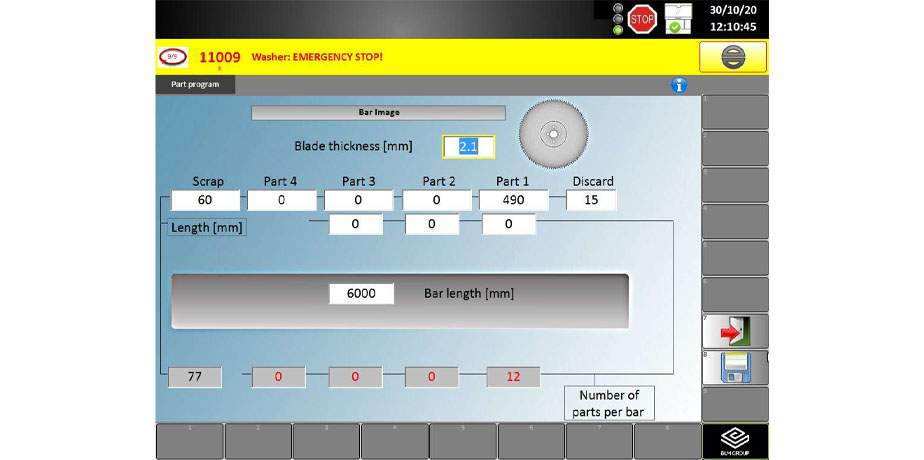Click the traffic light status indicator
The width and height of the screenshot is (924, 460).
pos(618,17)
